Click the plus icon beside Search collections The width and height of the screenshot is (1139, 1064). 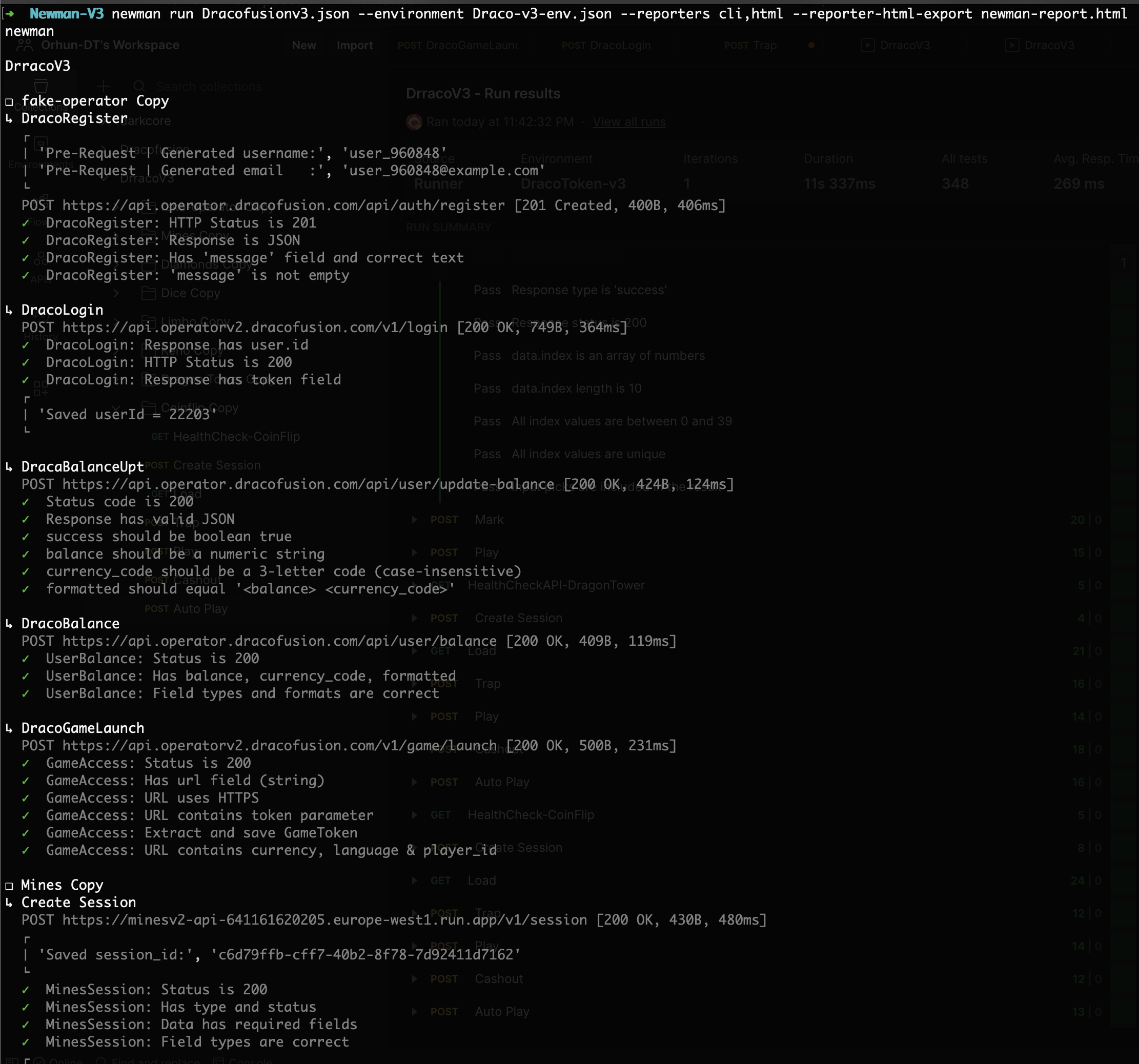pos(103,86)
